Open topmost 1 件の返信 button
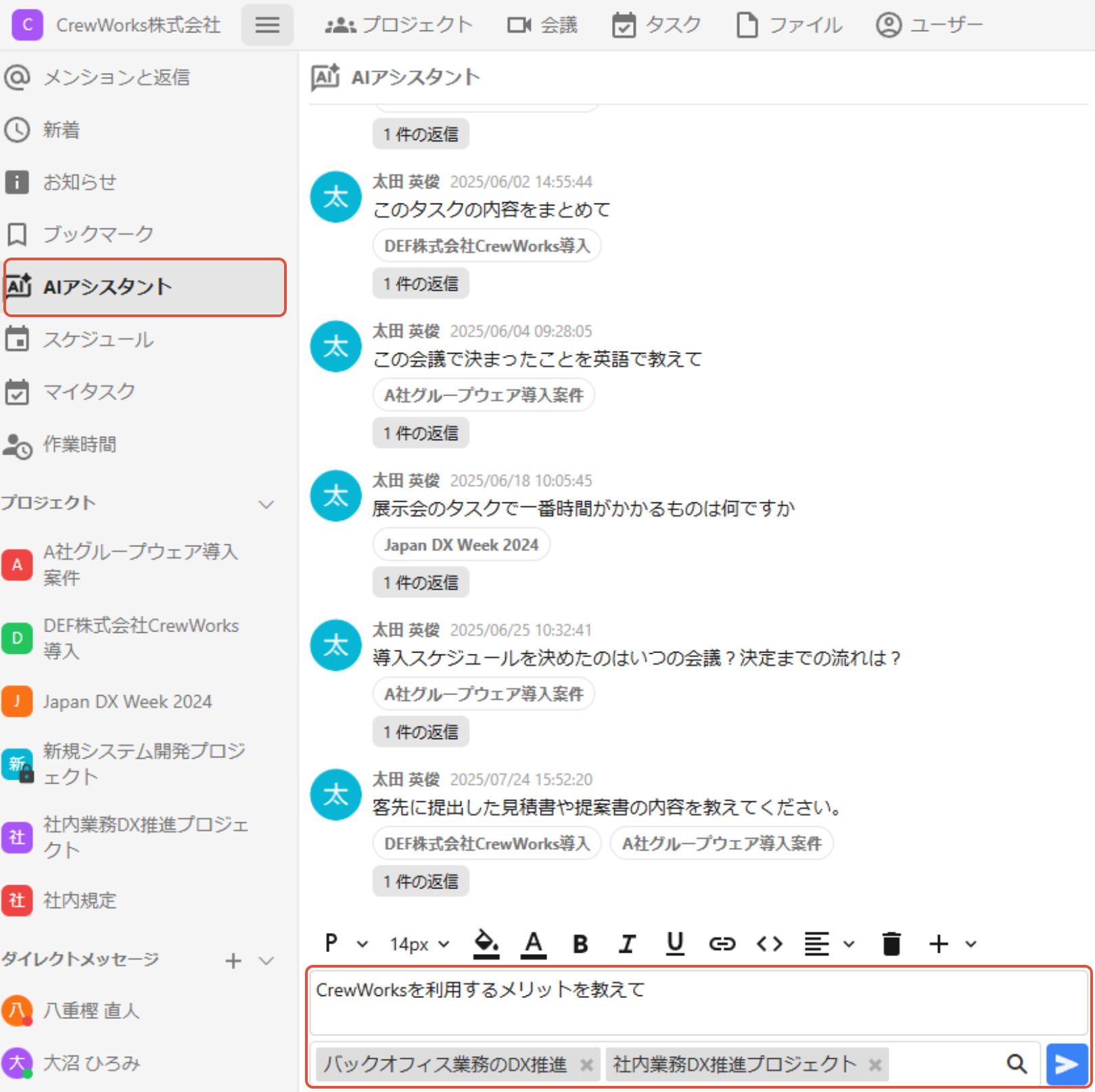1095x1092 pixels. click(421, 134)
